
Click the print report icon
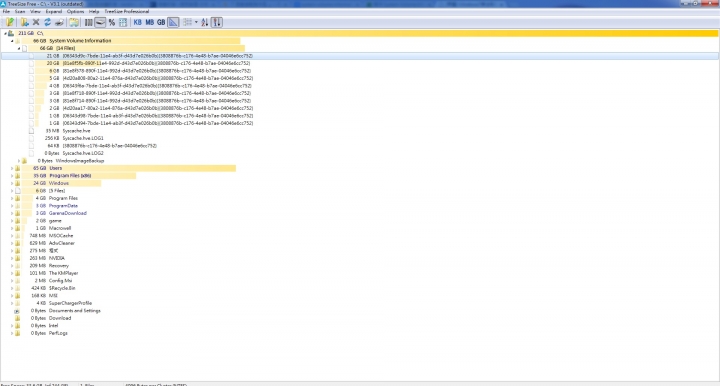coord(59,22)
